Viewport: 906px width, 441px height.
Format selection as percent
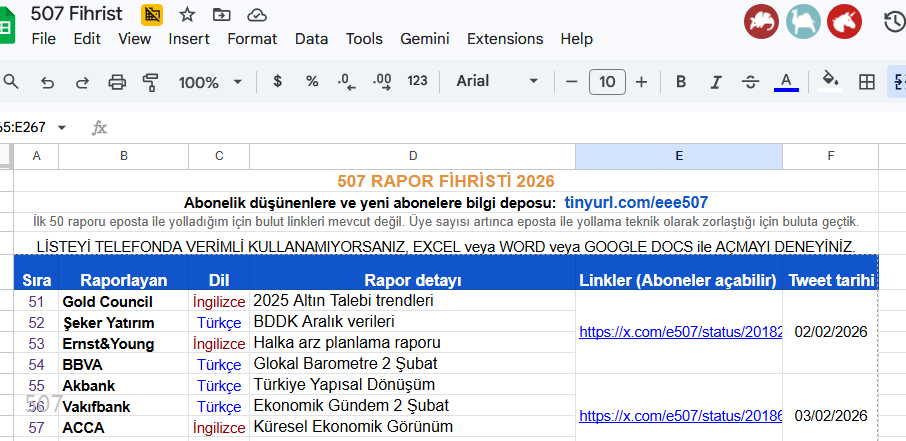coord(312,81)
